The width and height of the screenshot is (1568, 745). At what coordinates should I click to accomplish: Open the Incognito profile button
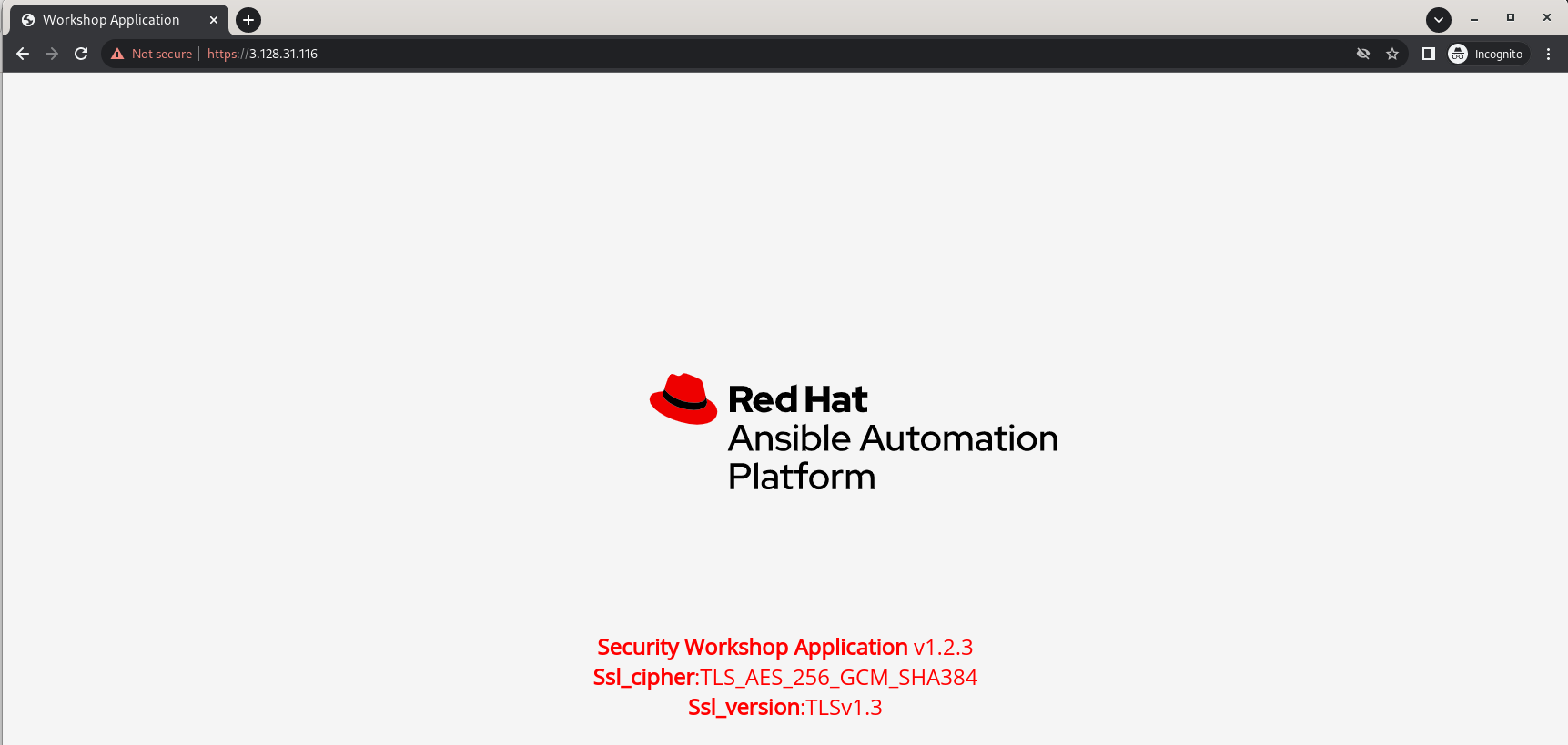[1487, 54]
